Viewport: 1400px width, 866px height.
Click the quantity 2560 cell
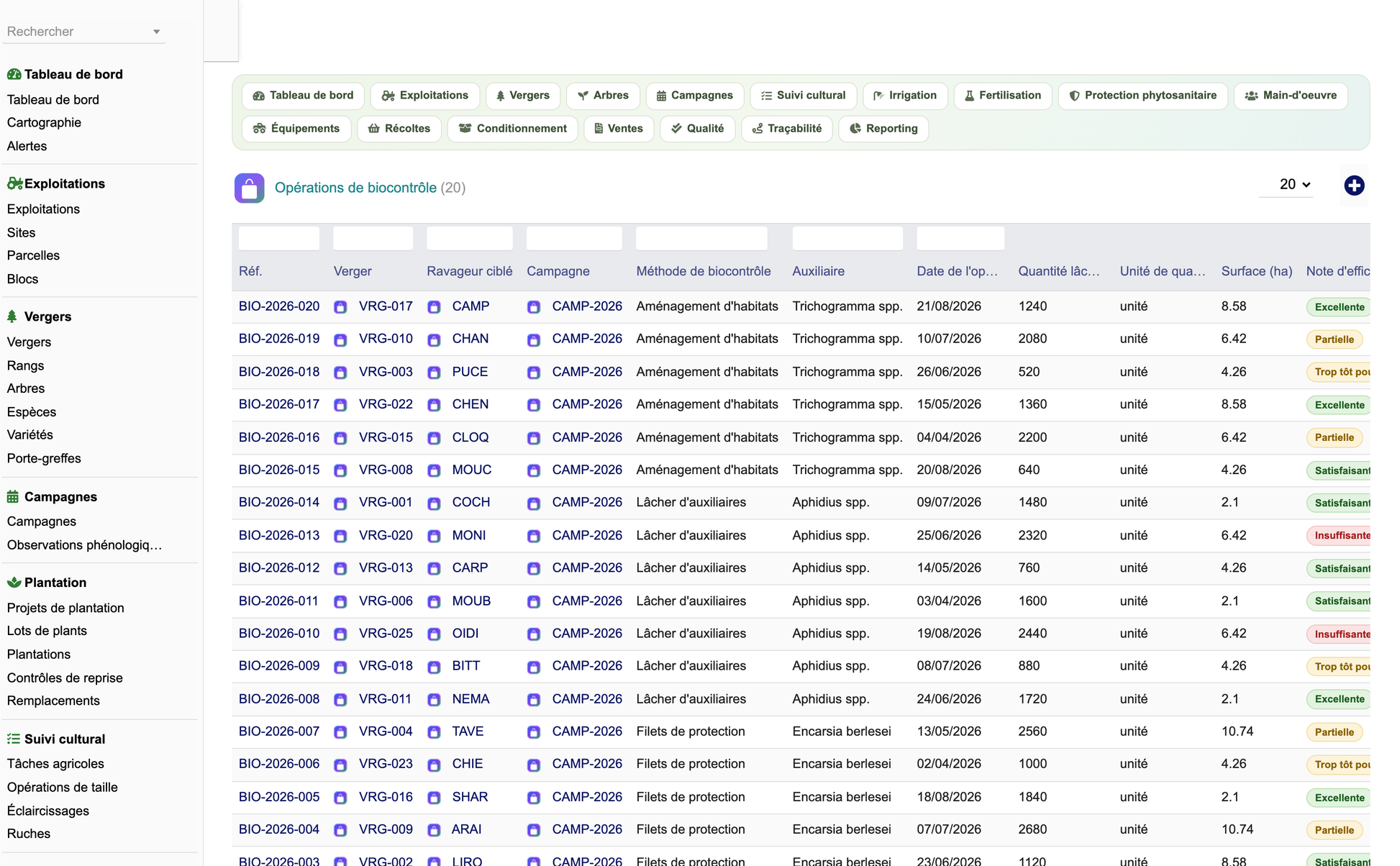(1032, 731)
